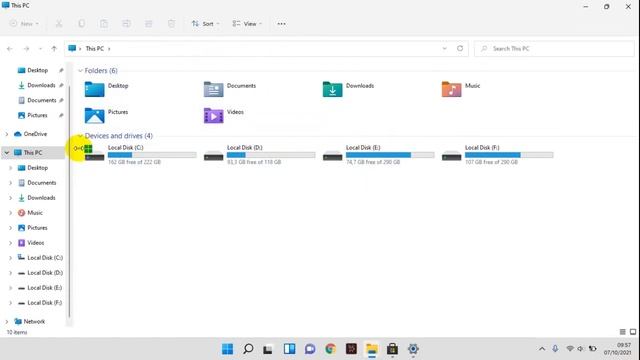The width and height of the screenshot is (640, 360).
Task: Select the Local Disk (C:) drive
Action: [140, 154]
